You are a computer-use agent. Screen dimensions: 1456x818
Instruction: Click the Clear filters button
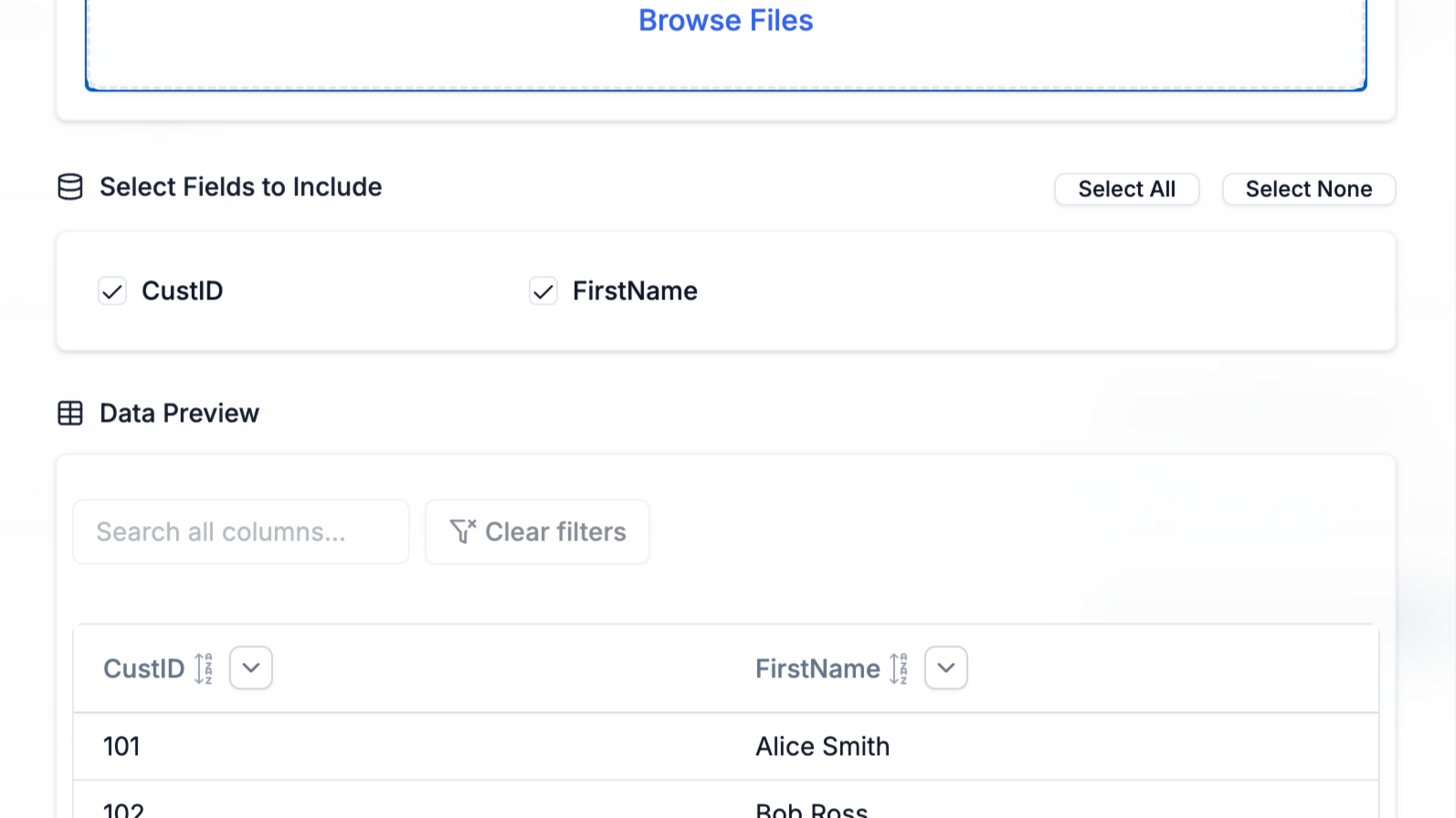pos(537,531)
